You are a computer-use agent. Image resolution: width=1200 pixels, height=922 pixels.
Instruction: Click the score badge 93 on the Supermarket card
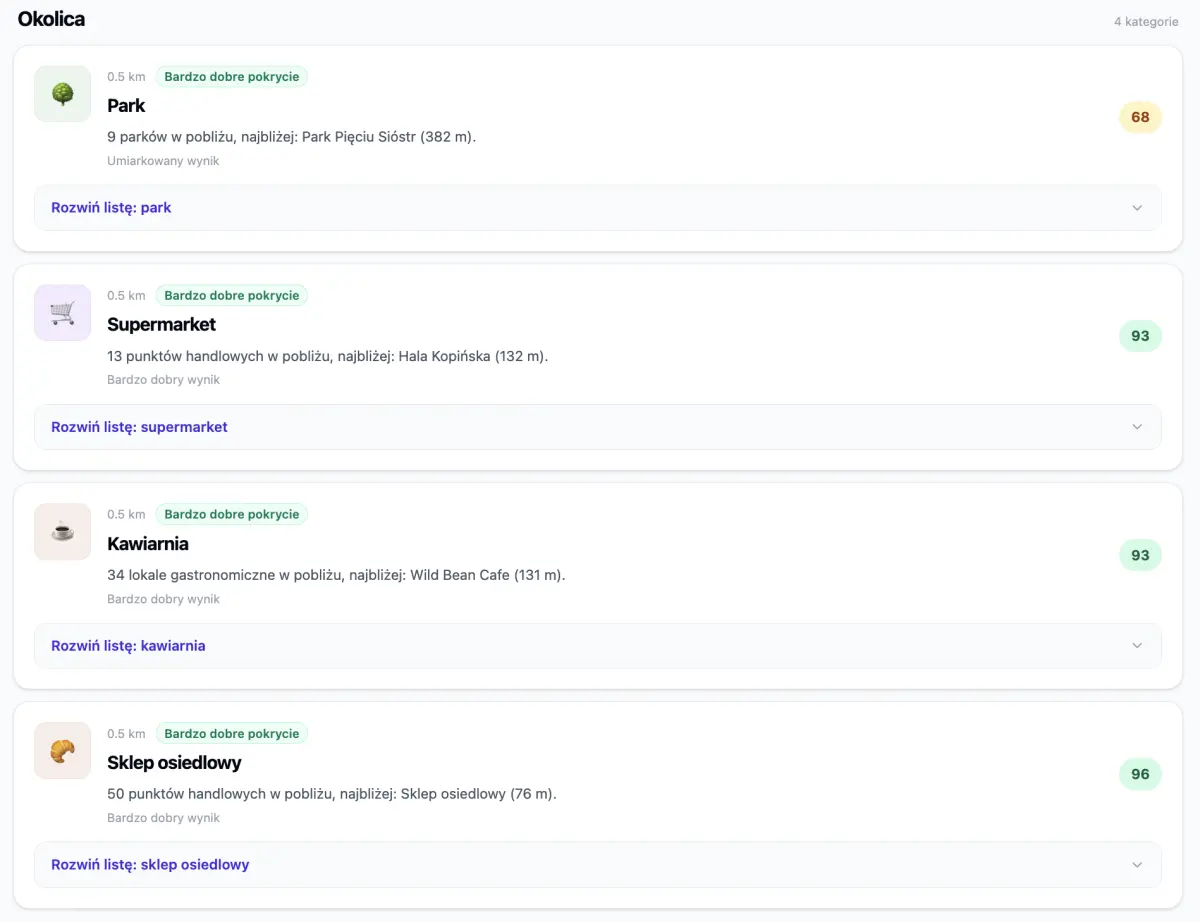pyautogui.click(x=1140, y=336)
